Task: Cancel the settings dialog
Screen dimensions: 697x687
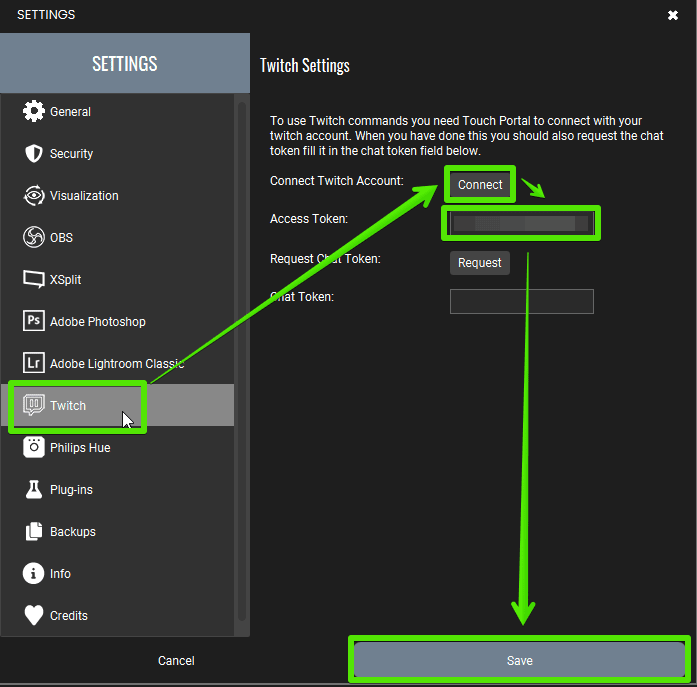Action: [x=176, y=661]
